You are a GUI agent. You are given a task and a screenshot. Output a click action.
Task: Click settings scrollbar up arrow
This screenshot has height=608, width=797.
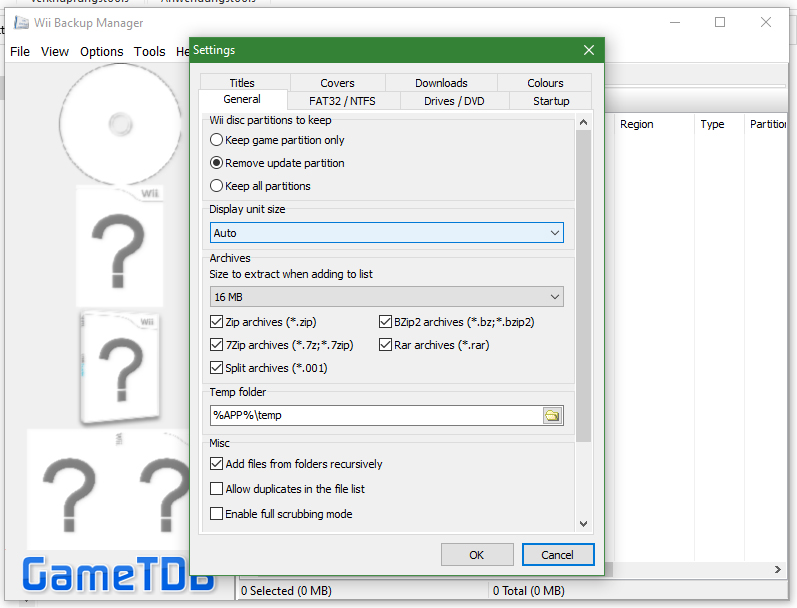[584, 123]
